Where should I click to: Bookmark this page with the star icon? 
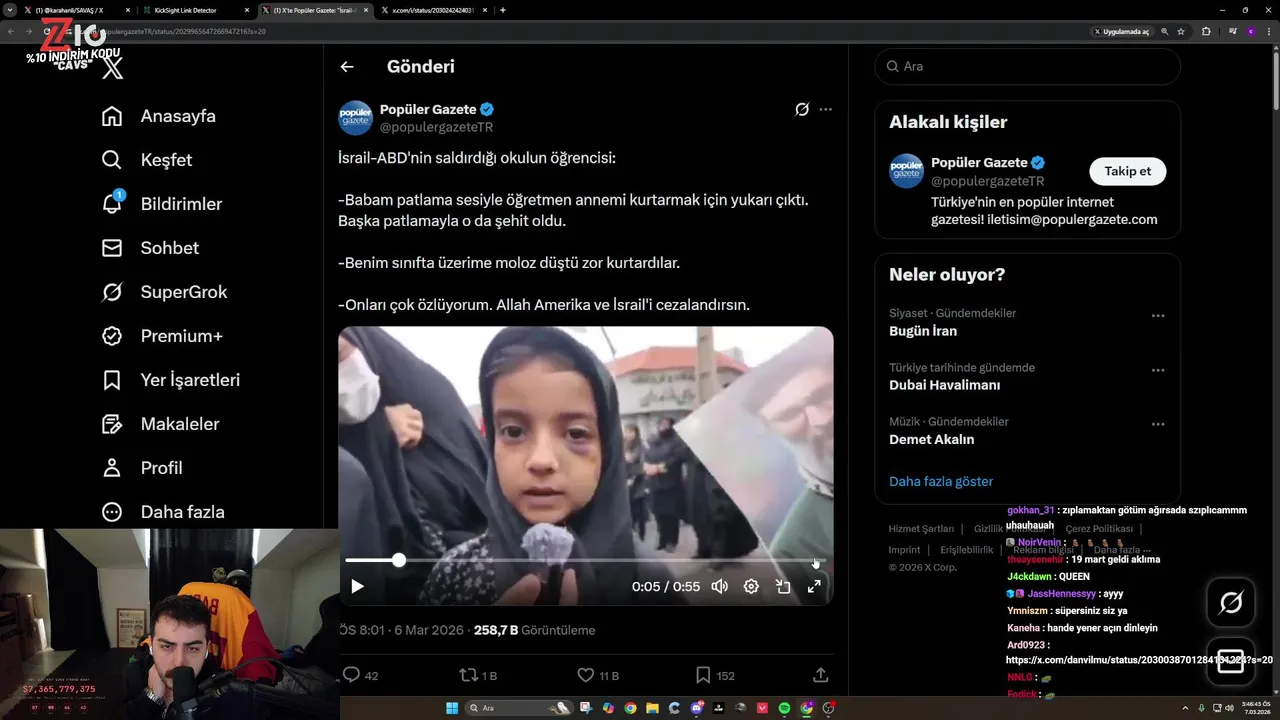point(1181,32)
